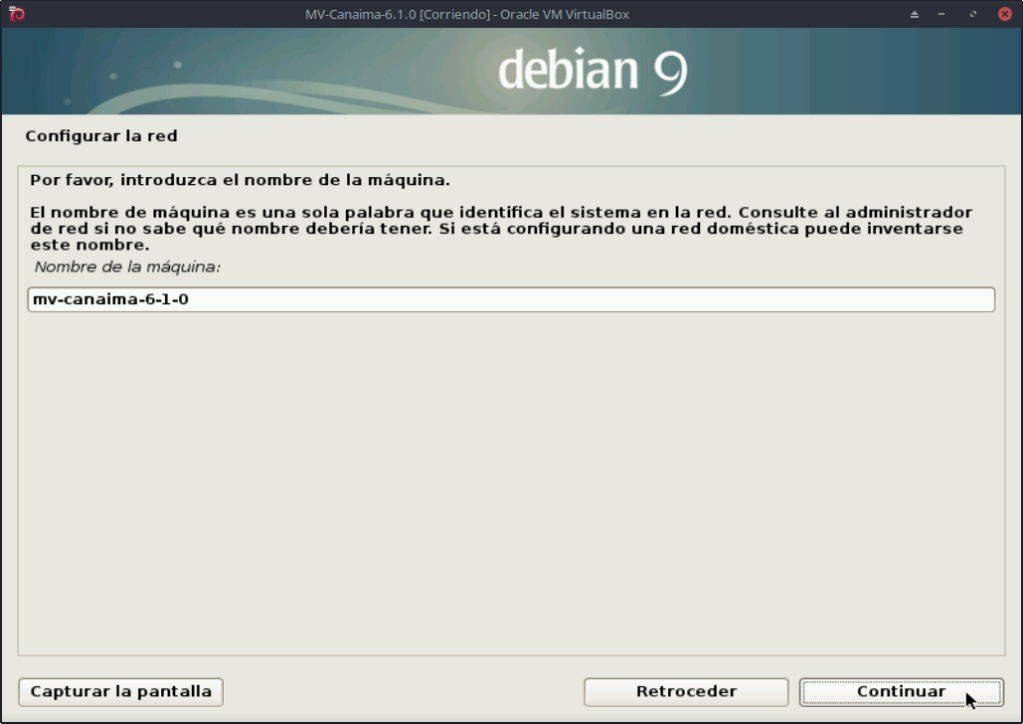Image resolution: width=1023 pixels, height=724 pixels.
Task: Click the word debian in the banner
Action: tap(567, 70)
